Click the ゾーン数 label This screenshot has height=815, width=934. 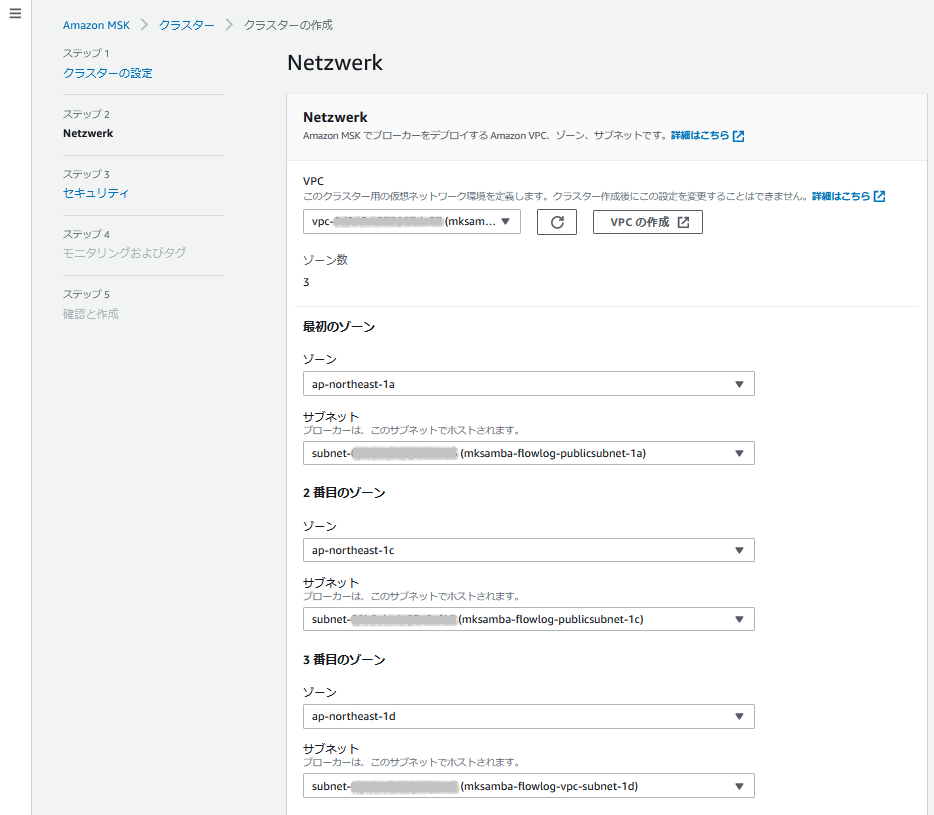click(x=325, y=260)
